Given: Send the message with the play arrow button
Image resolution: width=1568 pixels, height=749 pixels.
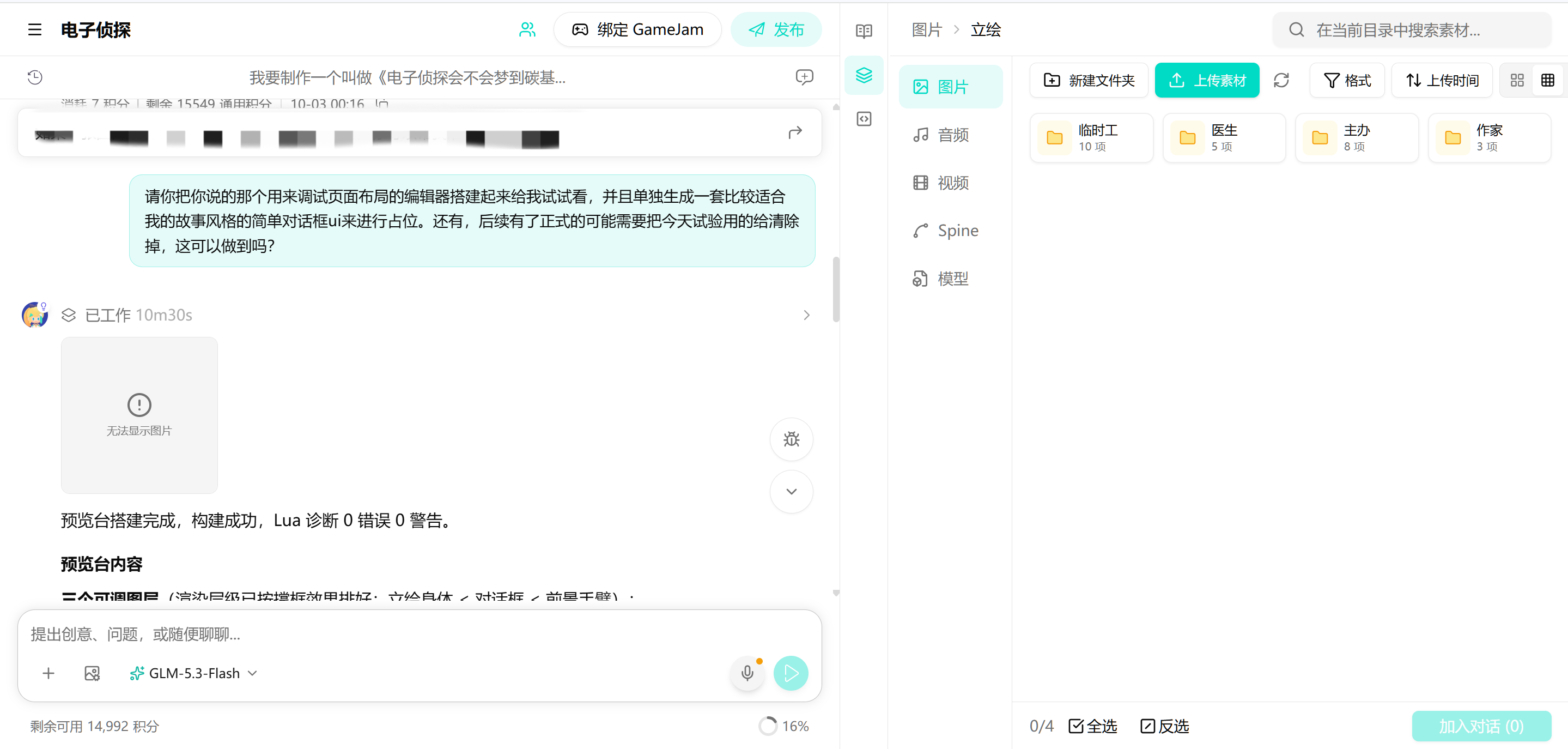Looking at the screenshot, I should (791, 673).
